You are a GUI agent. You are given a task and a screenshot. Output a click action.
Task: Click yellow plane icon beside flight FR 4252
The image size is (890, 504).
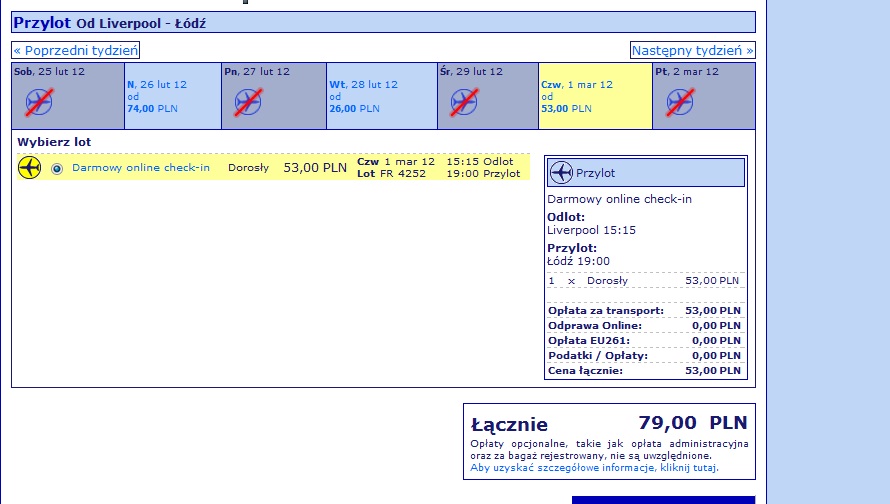click(x=30, y=167)
